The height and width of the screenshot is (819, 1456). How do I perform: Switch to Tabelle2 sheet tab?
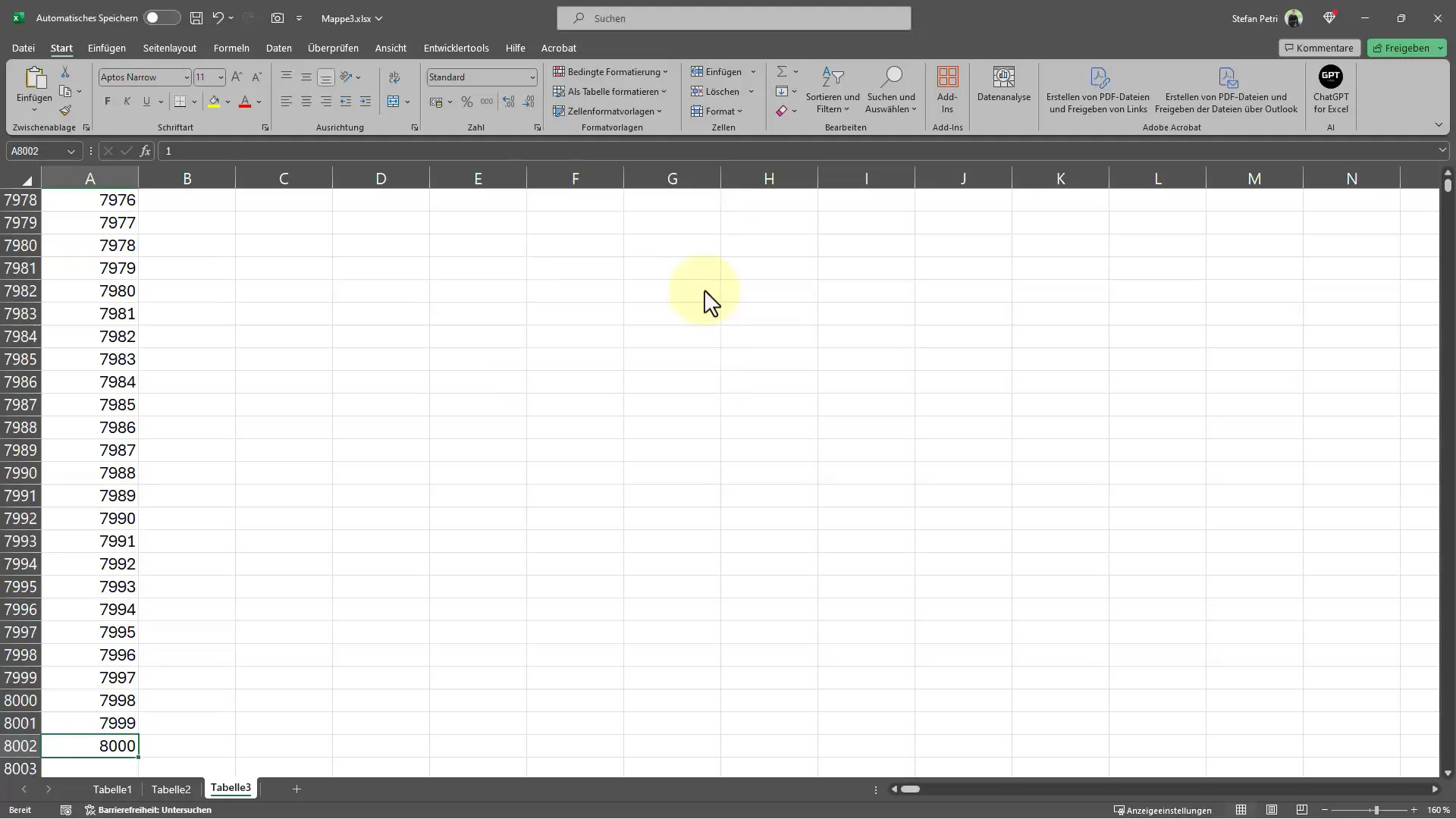coord(171,789)
